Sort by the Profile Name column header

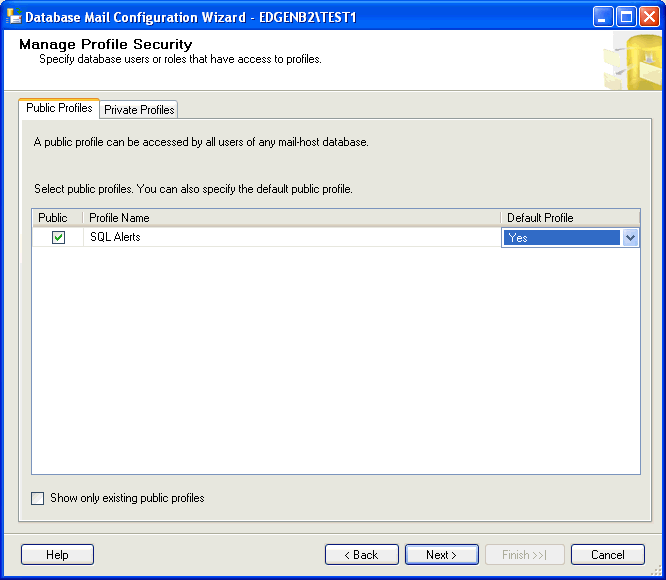pyautogui.click(x=291, y=218)
